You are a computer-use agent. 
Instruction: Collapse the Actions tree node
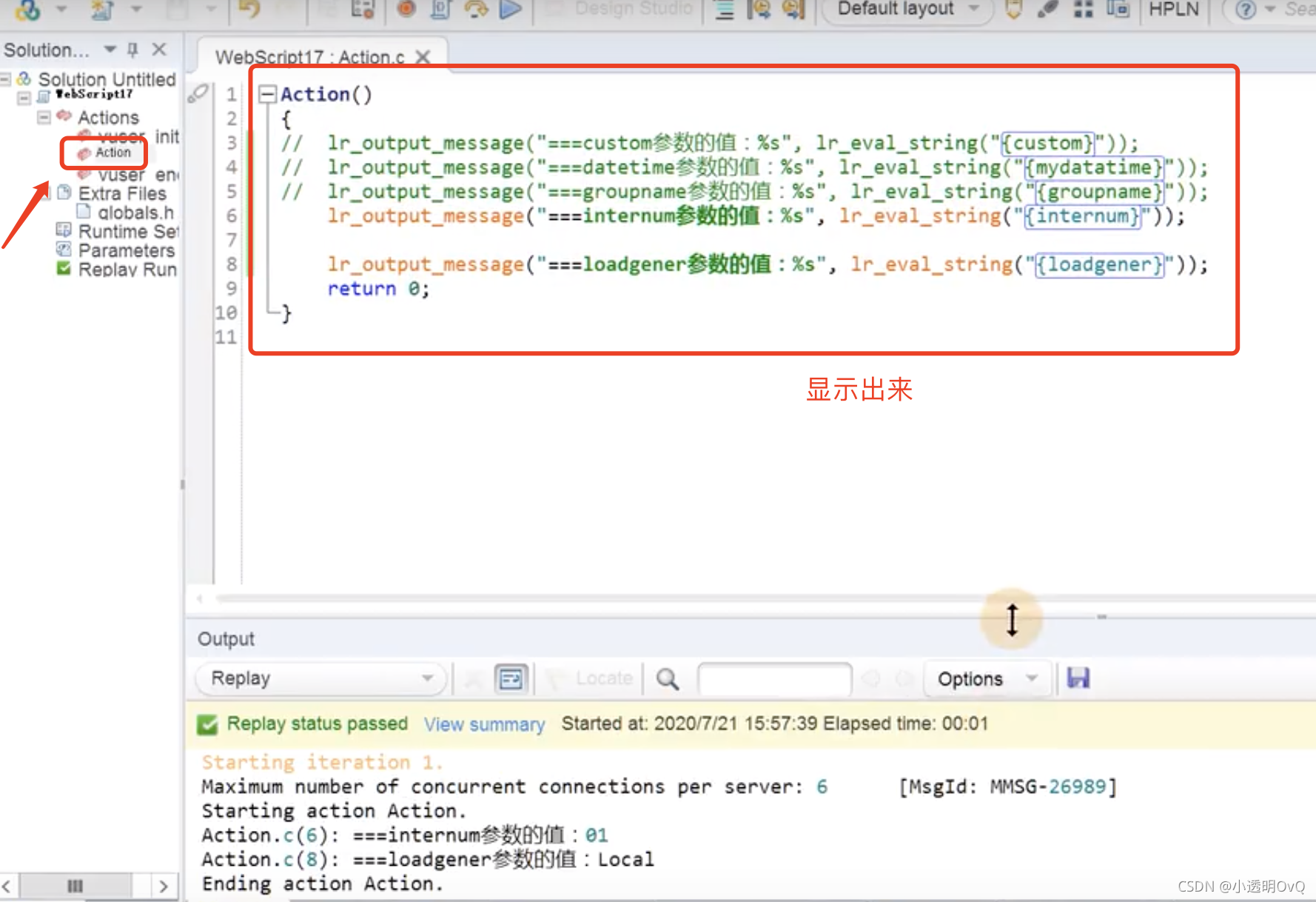coord(44,117)
